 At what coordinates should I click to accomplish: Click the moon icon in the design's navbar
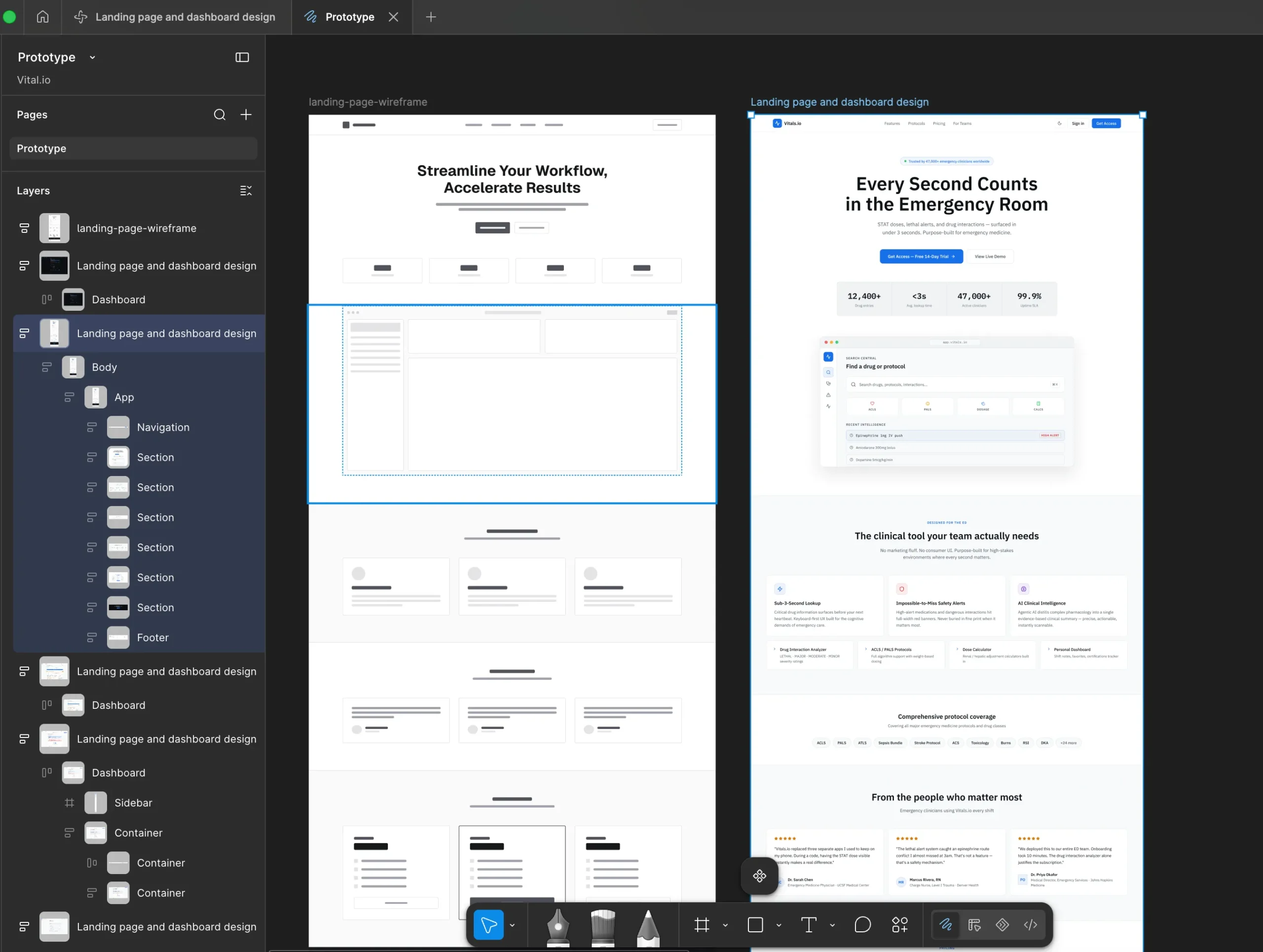pyautogui.click(x=1060, y=123)
